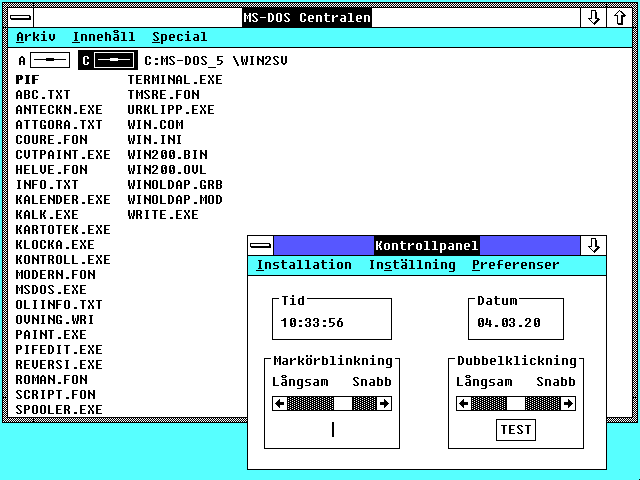This screenshot has width=640, height=480.
Task: Click the Dubbelklickning slider thumb
Action: [x=516, y=404]
